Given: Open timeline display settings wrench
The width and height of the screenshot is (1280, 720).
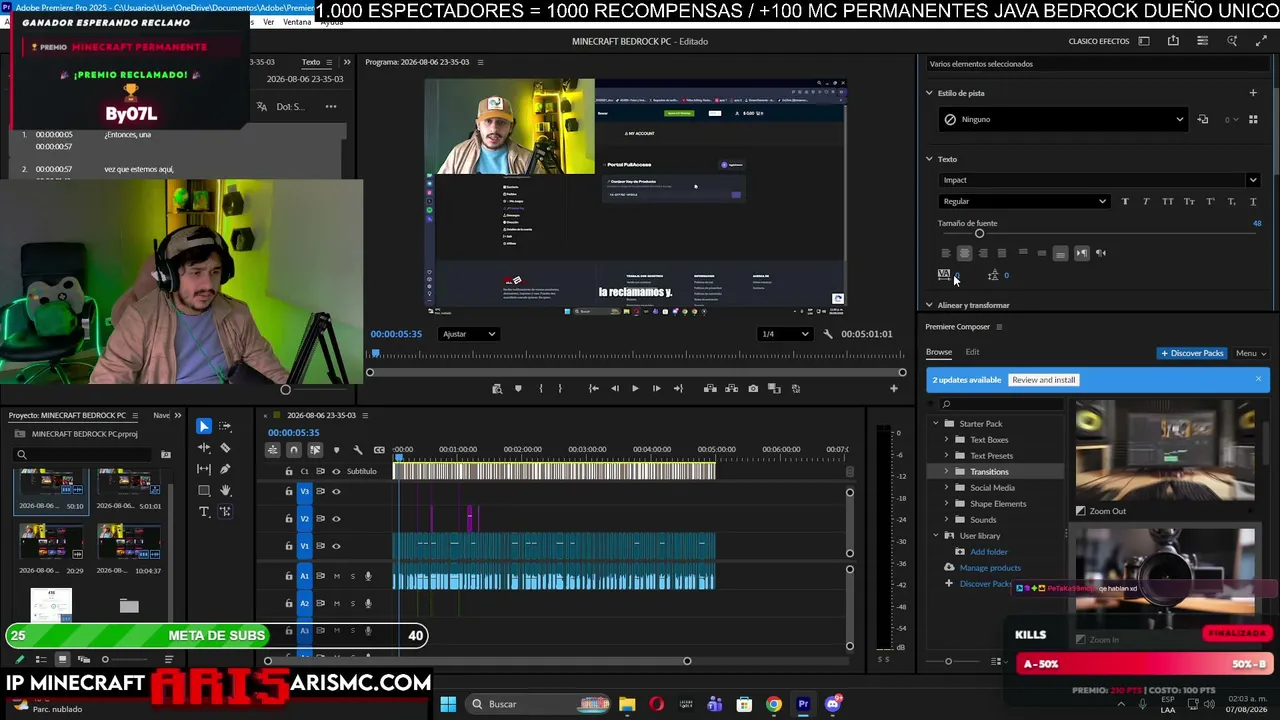Looking at the screenshot, I should point(357,450).
